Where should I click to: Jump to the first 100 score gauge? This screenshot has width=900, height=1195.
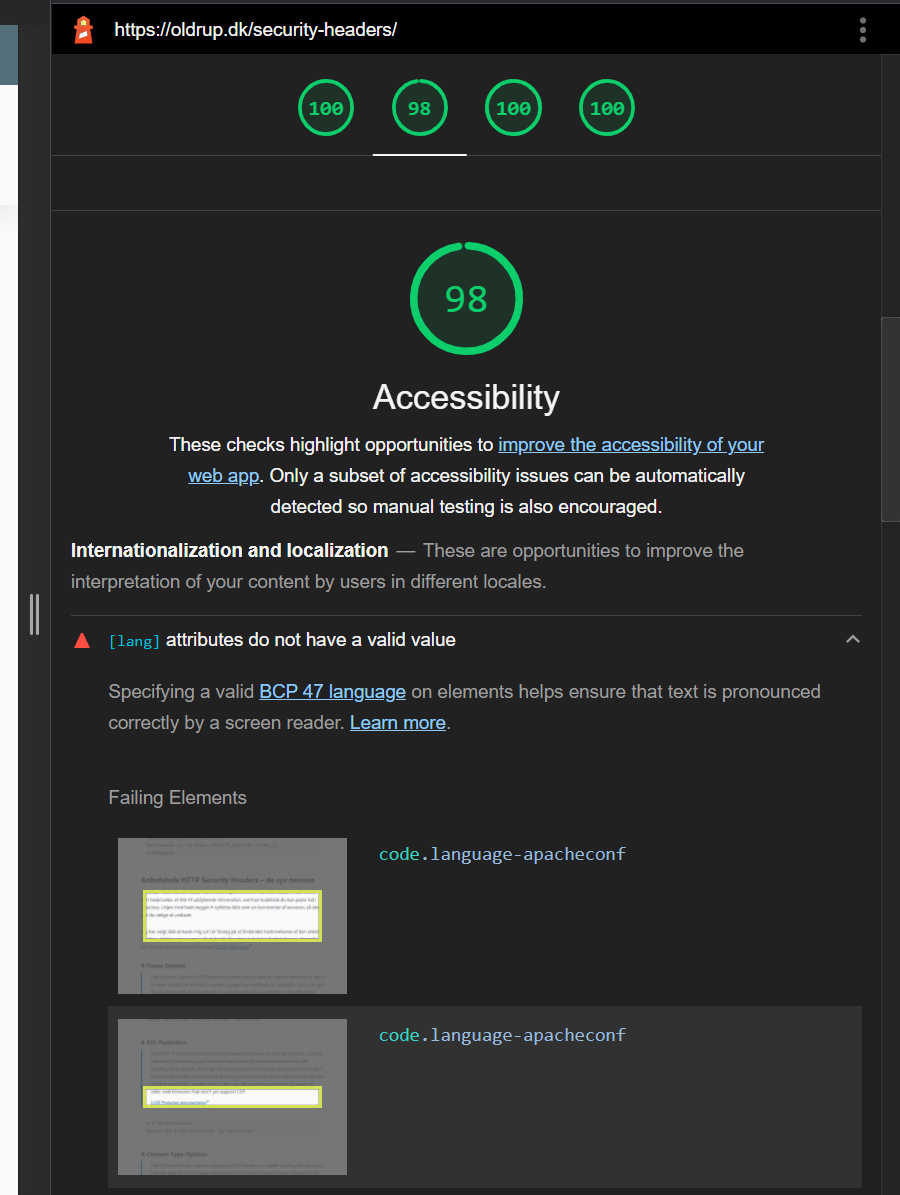point(326,108)
